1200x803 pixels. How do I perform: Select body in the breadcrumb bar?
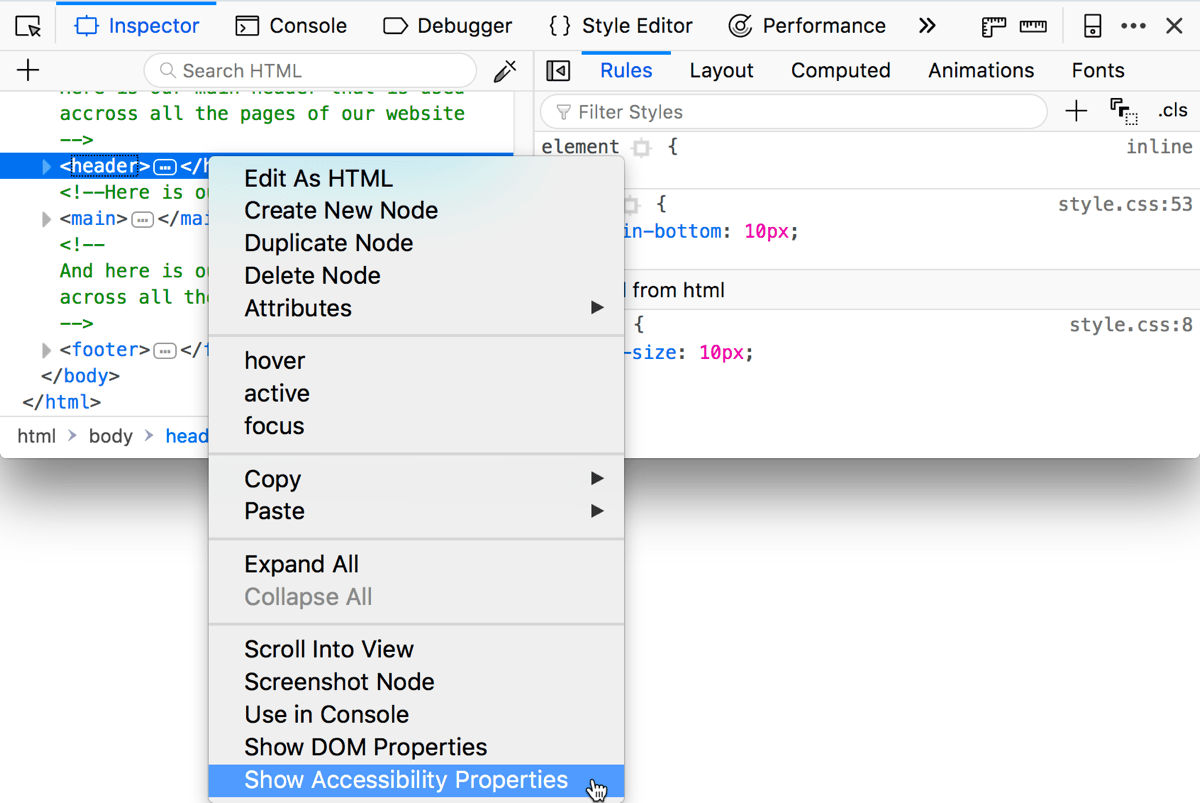point(110,435)
